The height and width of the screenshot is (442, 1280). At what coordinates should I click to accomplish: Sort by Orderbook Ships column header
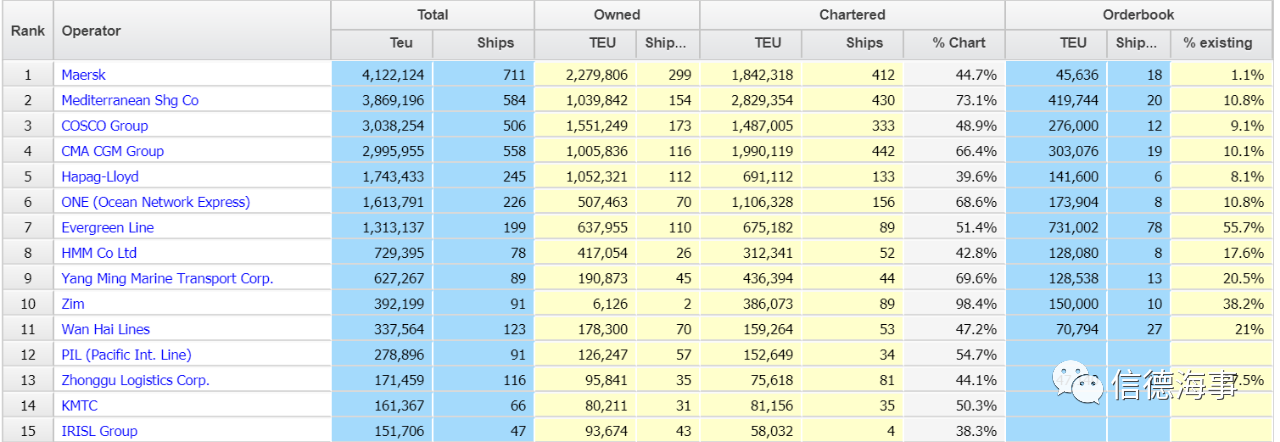tap(1138, 43)
